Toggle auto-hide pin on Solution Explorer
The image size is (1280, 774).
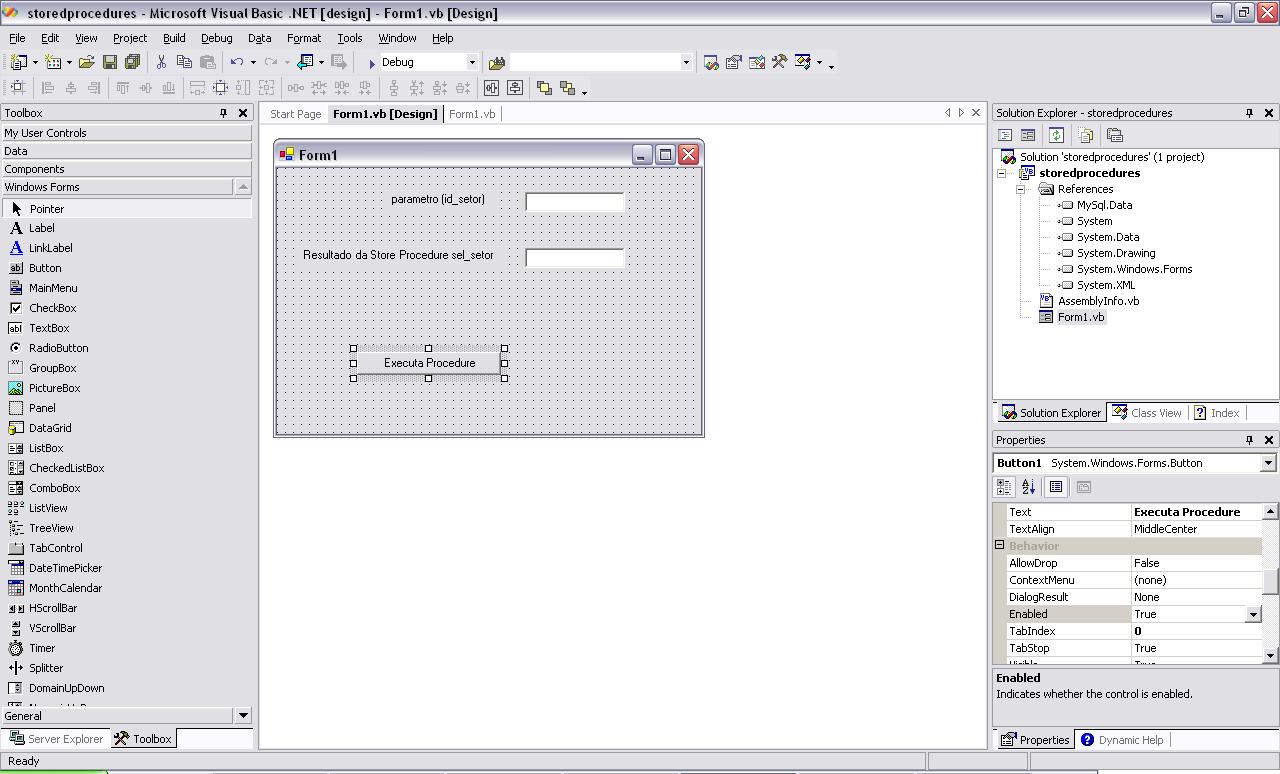pyautogui.click(x=1249, y=113)
